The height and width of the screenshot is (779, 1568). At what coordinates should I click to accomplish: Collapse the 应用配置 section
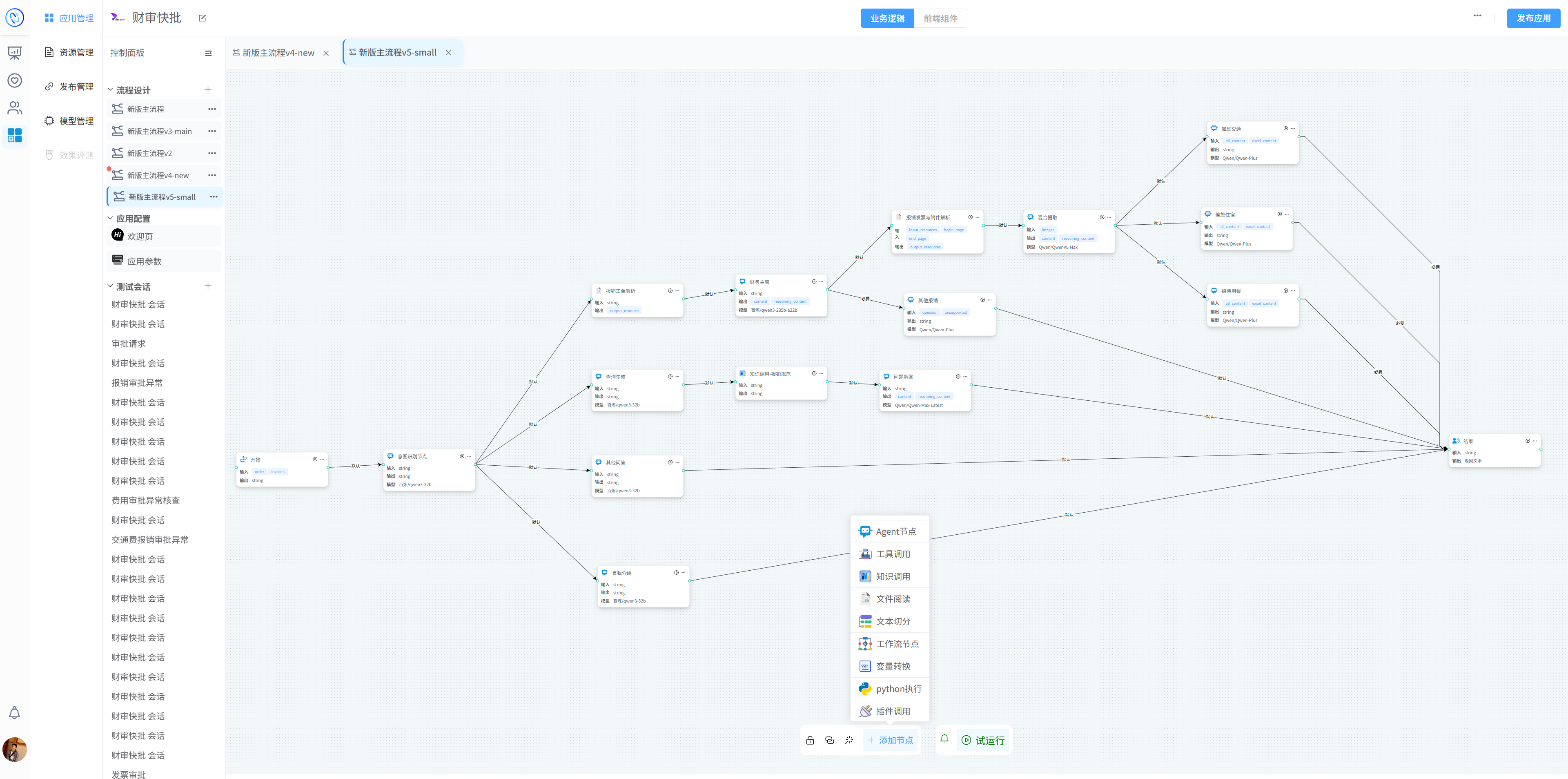[x=111, y=218]
